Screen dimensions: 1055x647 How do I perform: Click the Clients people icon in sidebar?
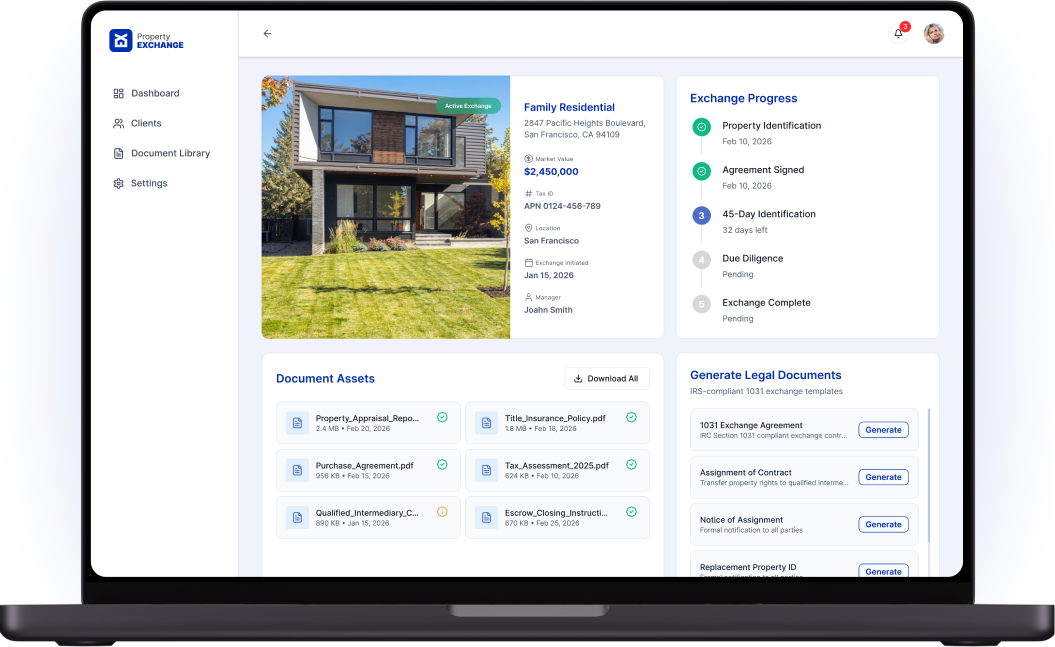coord(118,124)
